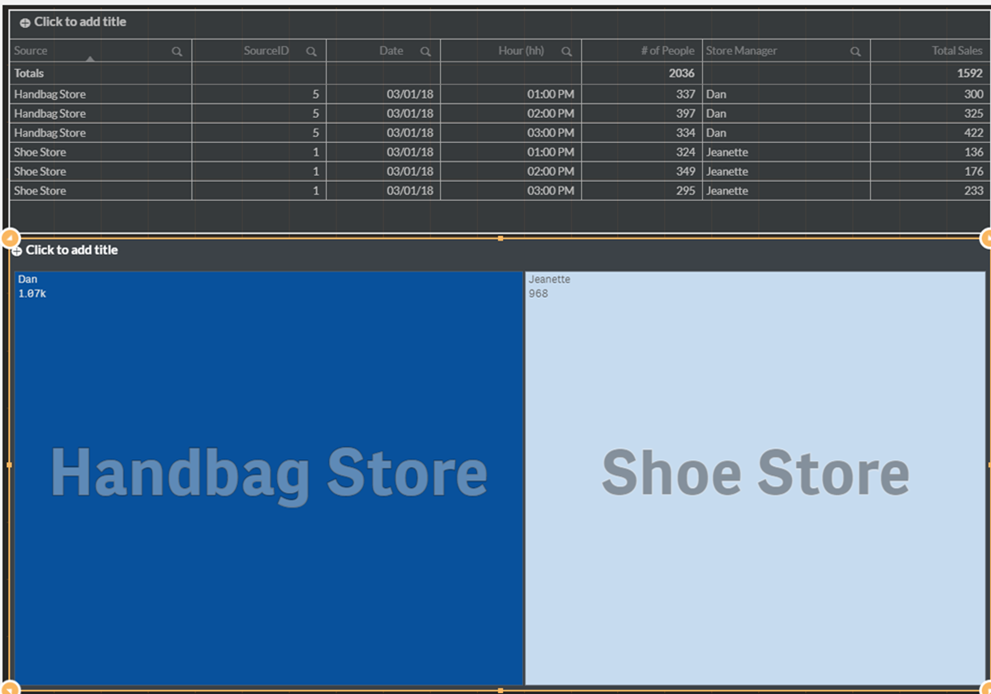The width and height of the screenshot is (991, 694).
Task: Click the Jeanette label in treemap
Action: (549, 279)
